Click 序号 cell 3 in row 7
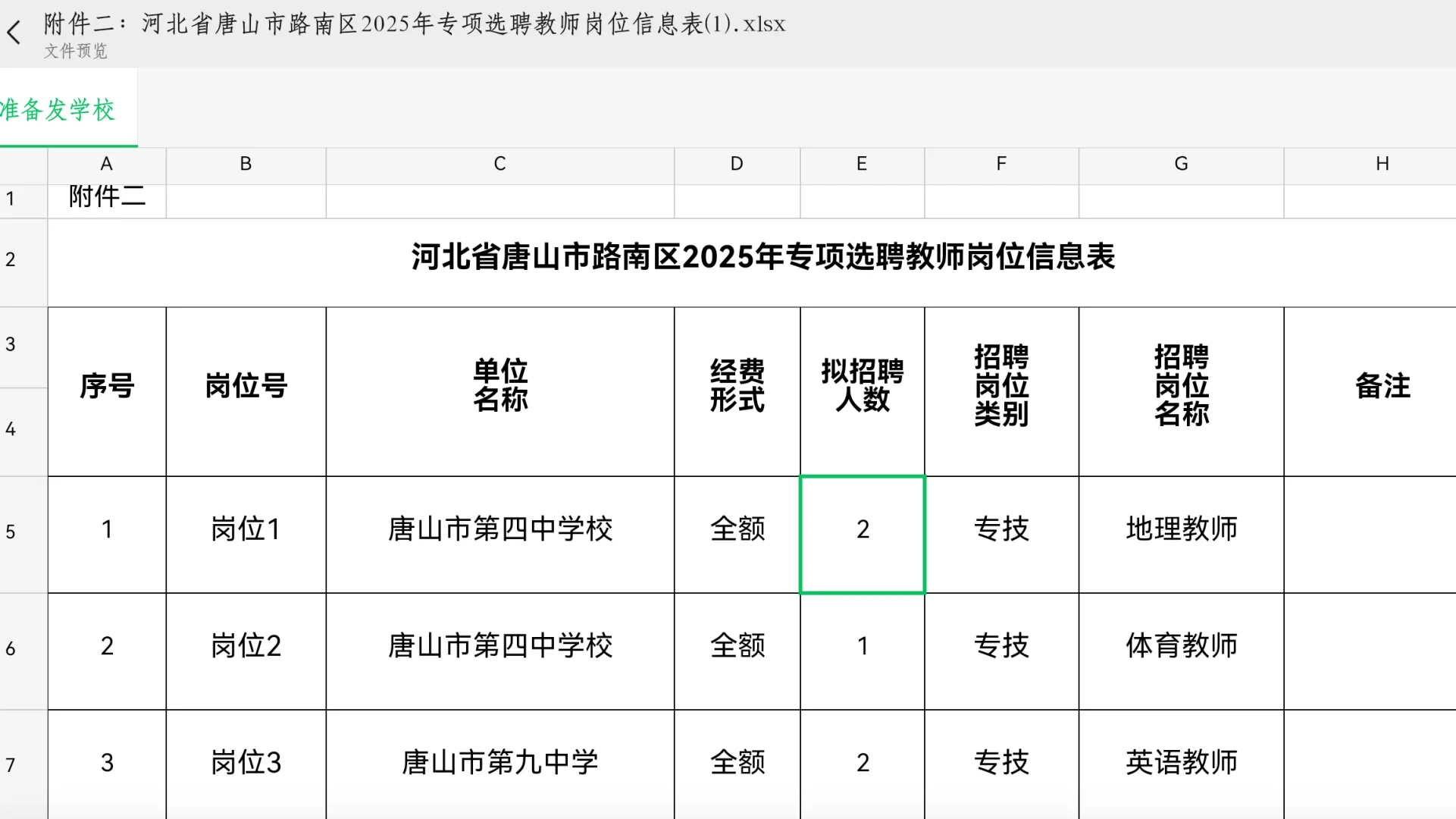 pos(107,764)
